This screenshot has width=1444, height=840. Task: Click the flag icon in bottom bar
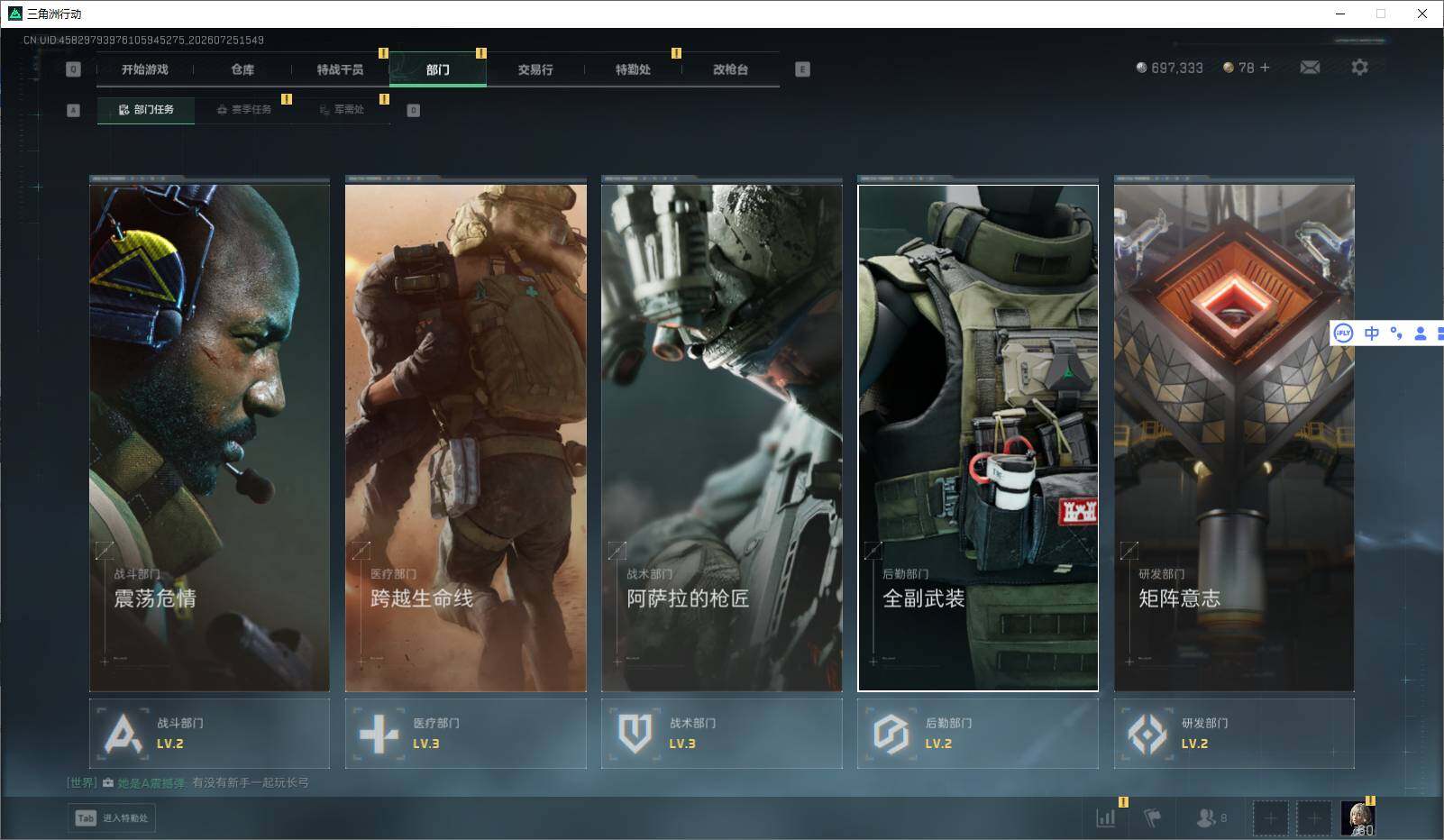(1153, 817)
